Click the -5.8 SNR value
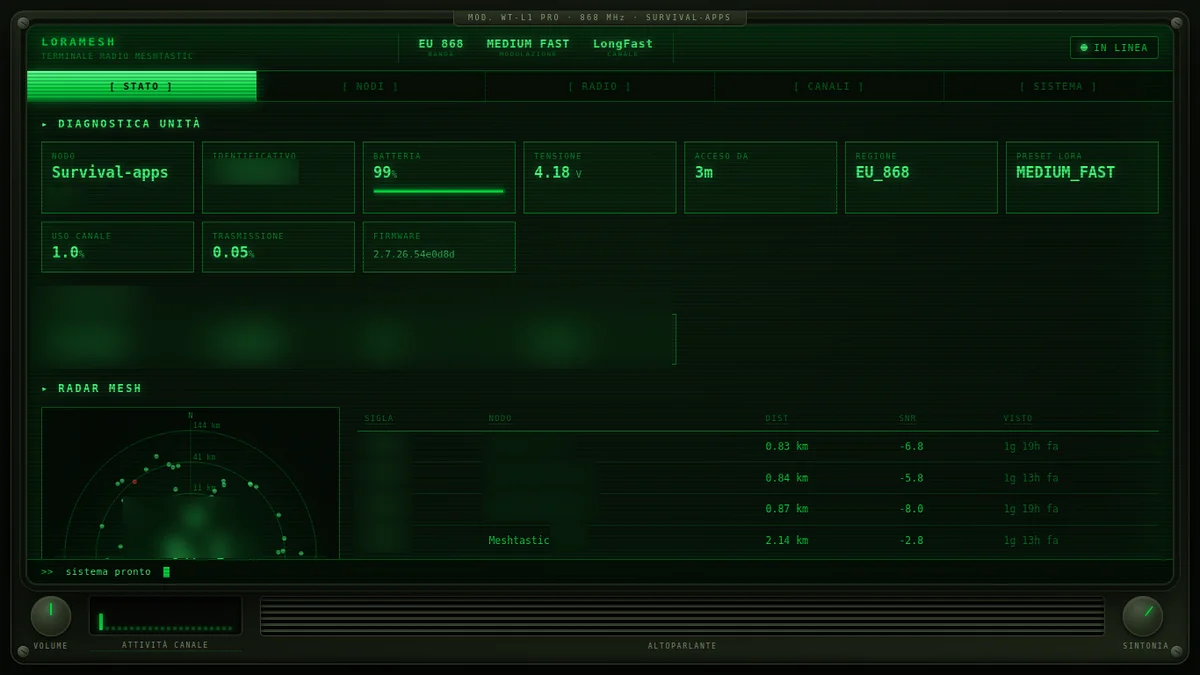Image resolution: width=1200 pixels, height=675 pixels. (x=911, y=478)
